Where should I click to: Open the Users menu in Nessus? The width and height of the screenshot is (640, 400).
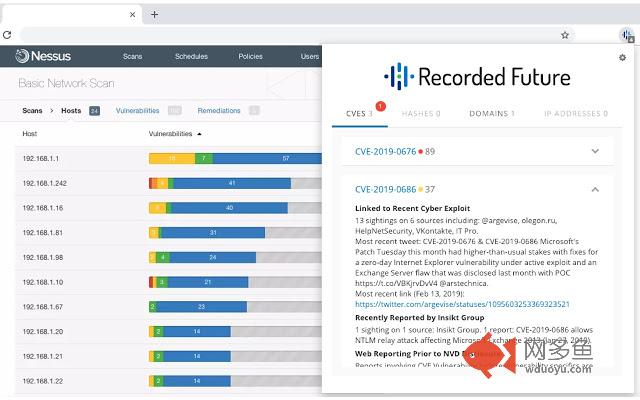click(x=310, y=56)
